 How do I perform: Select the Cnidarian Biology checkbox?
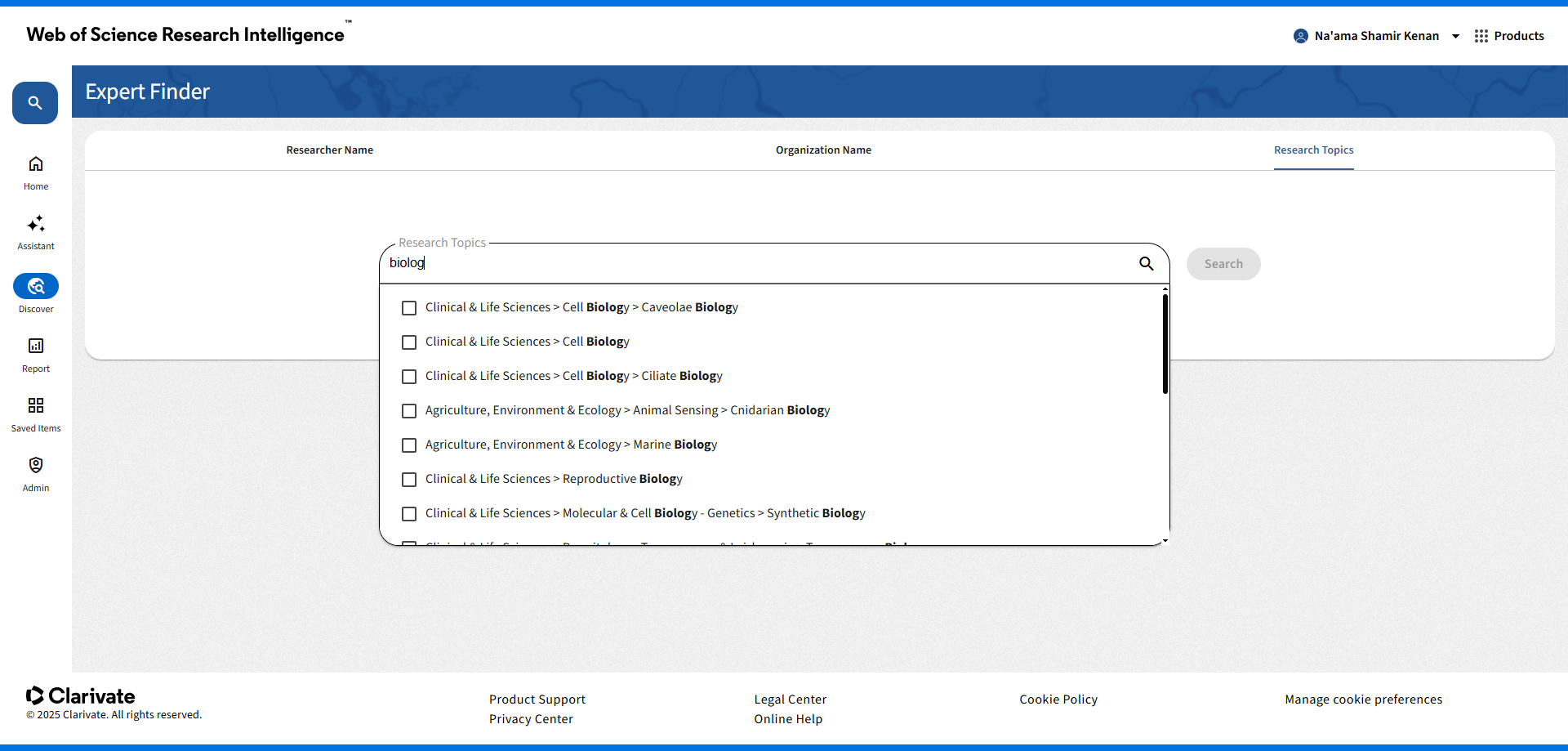409,411
